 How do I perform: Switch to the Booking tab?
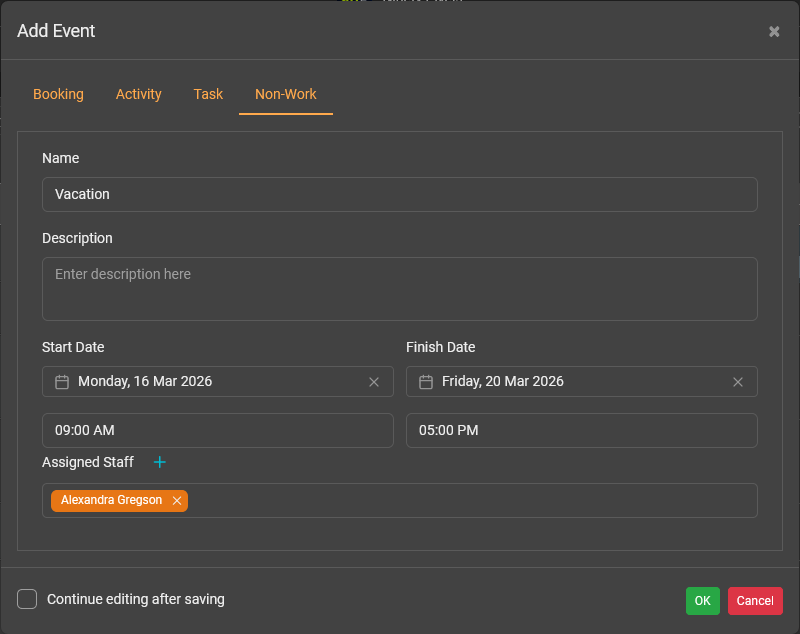[58, 94]
